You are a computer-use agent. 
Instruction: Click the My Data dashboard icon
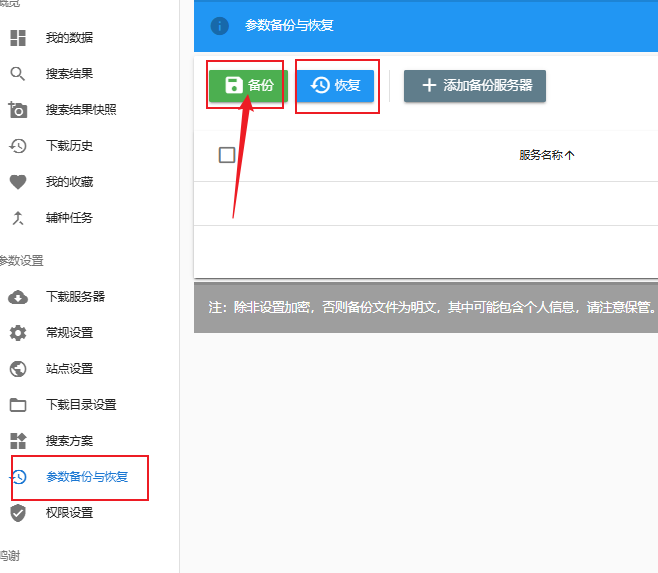(x=17, y=38)
